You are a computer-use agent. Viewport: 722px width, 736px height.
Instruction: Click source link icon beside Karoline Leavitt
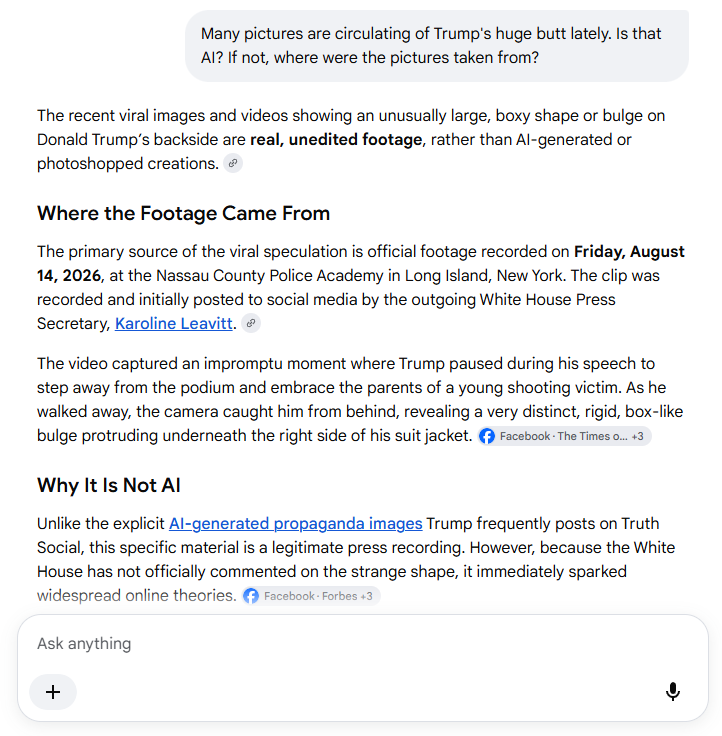[251, 323]
